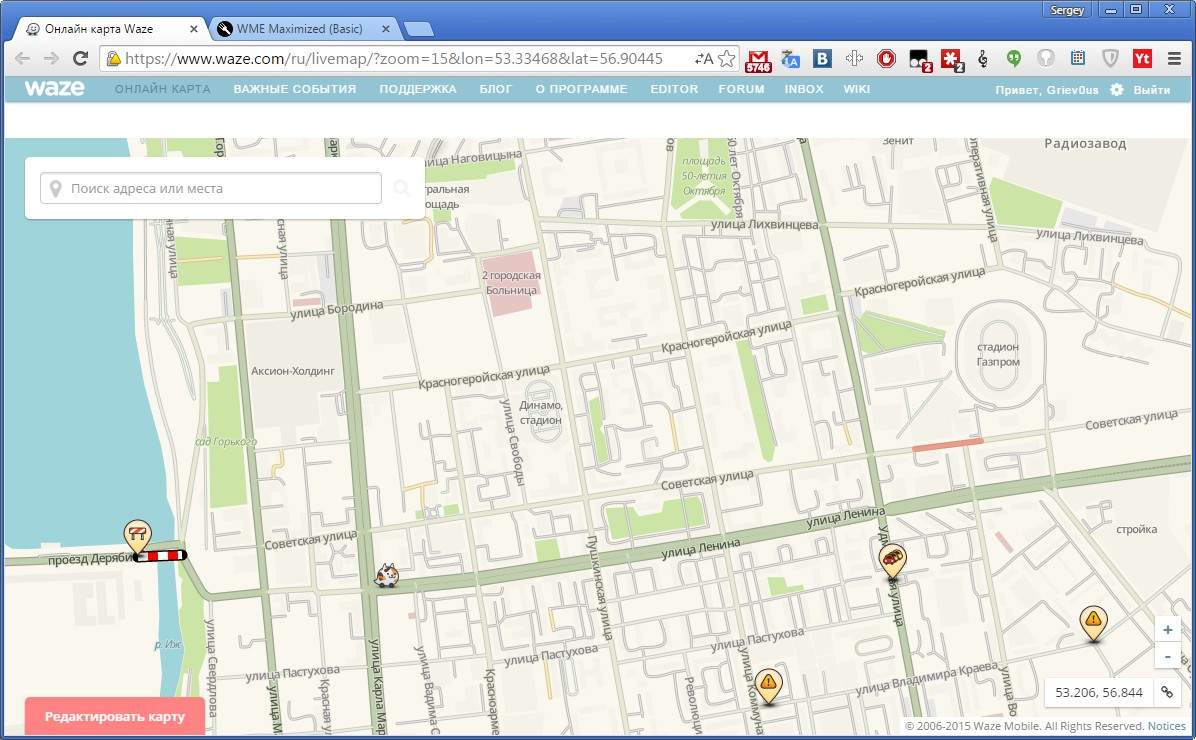
Task: Click the translate page icon in address bar
Action: [703, 59]
